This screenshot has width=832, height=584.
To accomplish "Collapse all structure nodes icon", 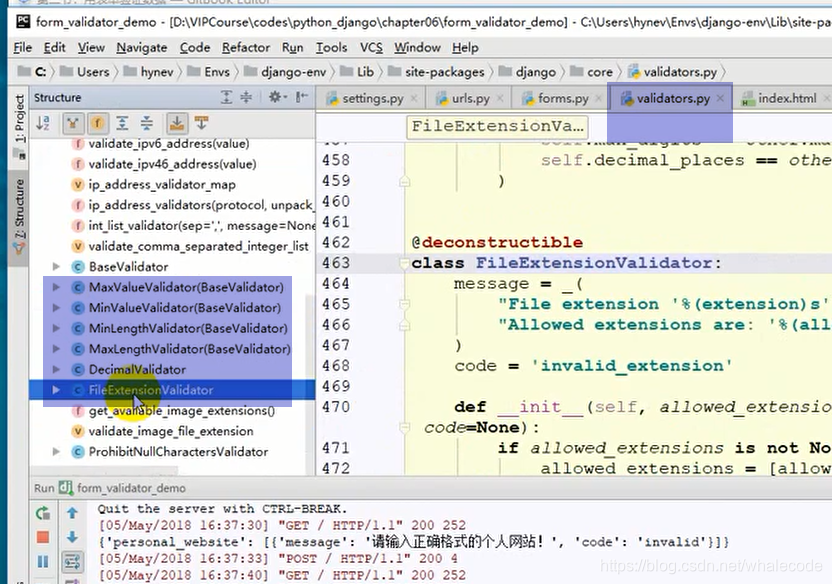I will pyautogui.click(x=147, y=123).
